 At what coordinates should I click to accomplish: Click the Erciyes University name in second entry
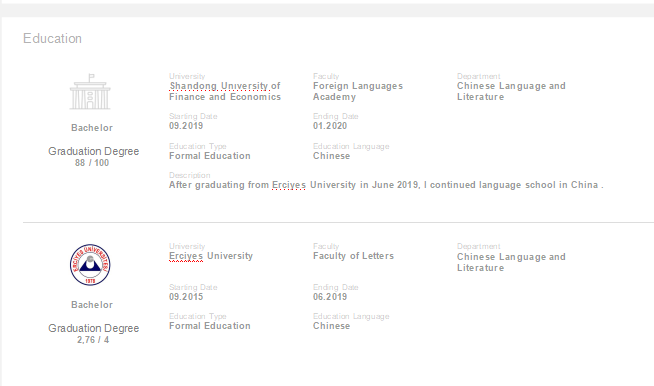[211, 256]
